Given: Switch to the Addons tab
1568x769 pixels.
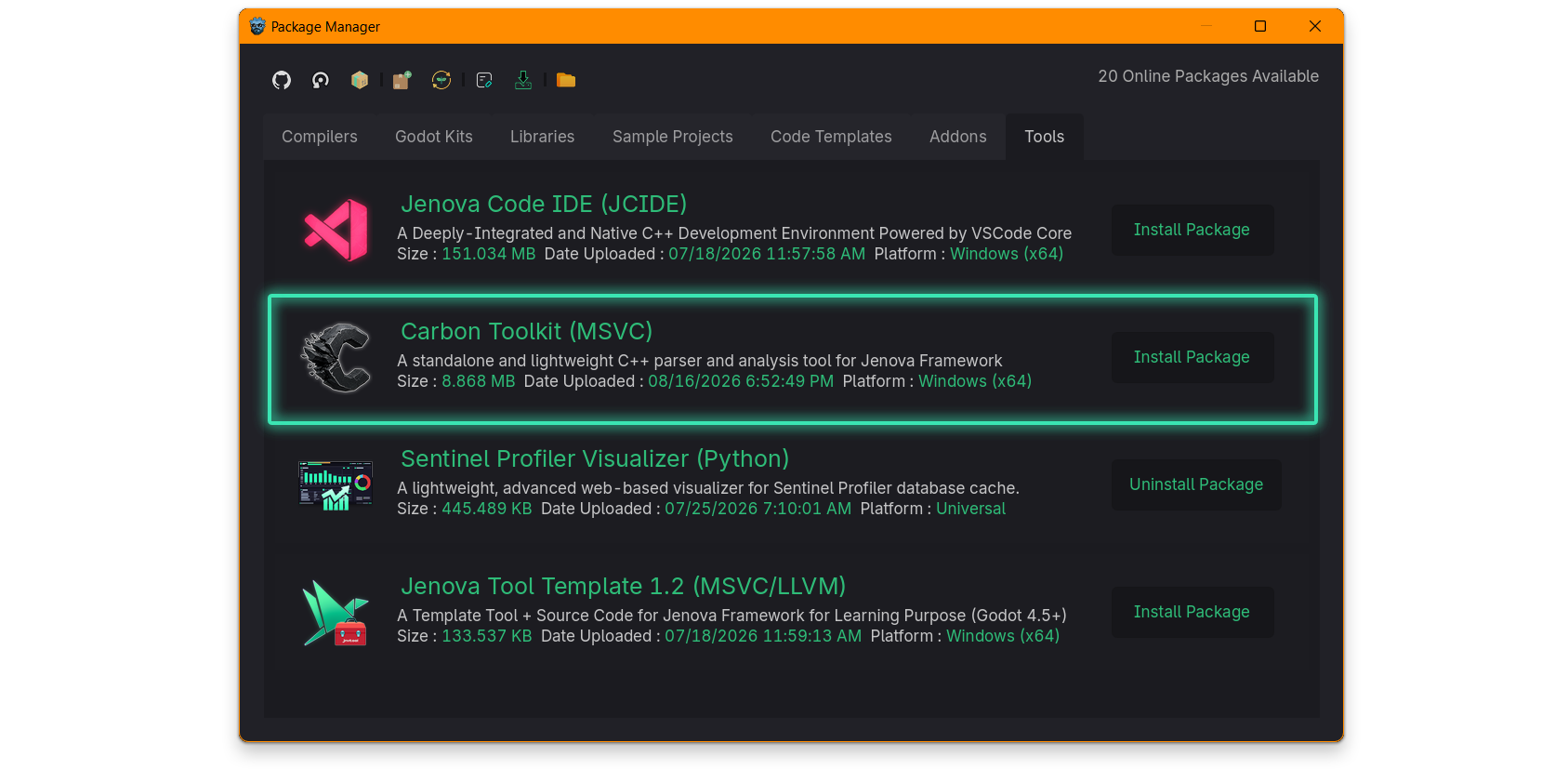Looking at the screenshot, I should click(958, 137).
